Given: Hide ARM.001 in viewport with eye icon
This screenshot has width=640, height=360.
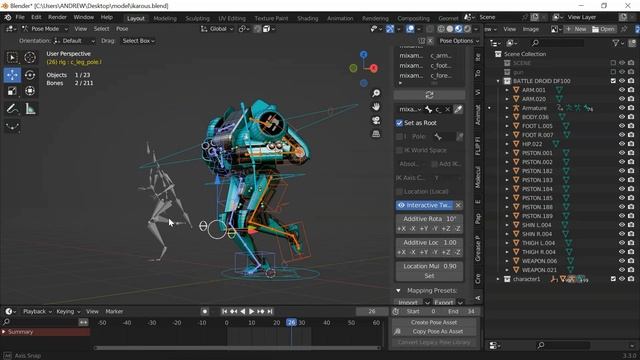Looking at the screenshot, I should point(622,90).
